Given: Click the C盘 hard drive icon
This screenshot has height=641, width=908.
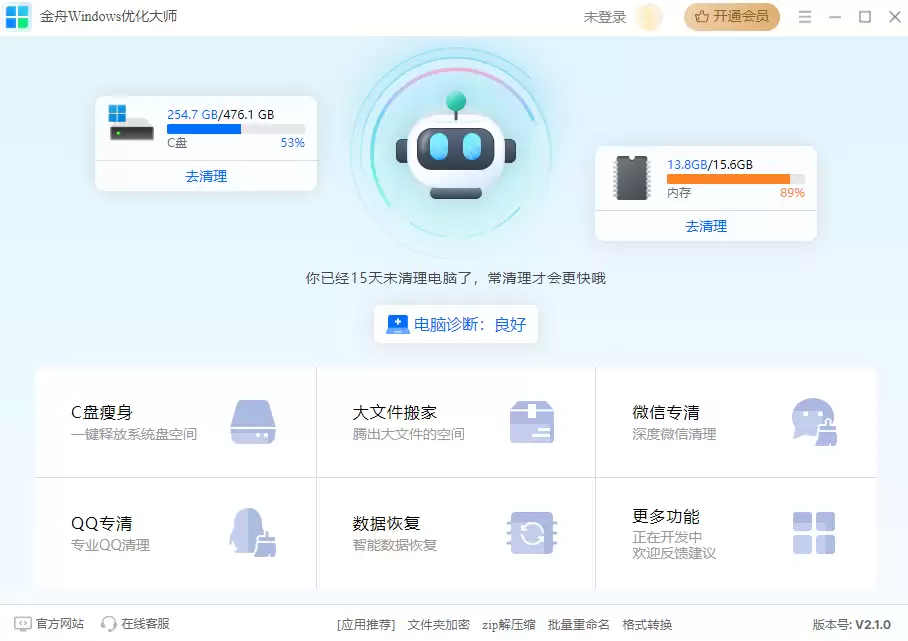Looking at the screenshot, I should (131, 123).
